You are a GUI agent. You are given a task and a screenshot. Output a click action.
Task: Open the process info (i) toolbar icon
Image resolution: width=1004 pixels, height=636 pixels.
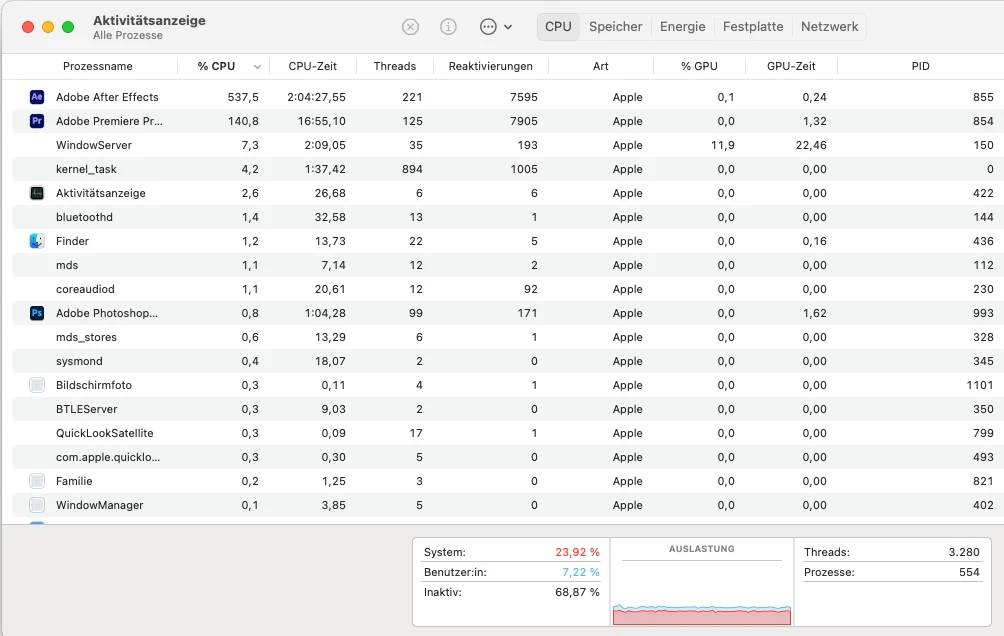(448, 27)
